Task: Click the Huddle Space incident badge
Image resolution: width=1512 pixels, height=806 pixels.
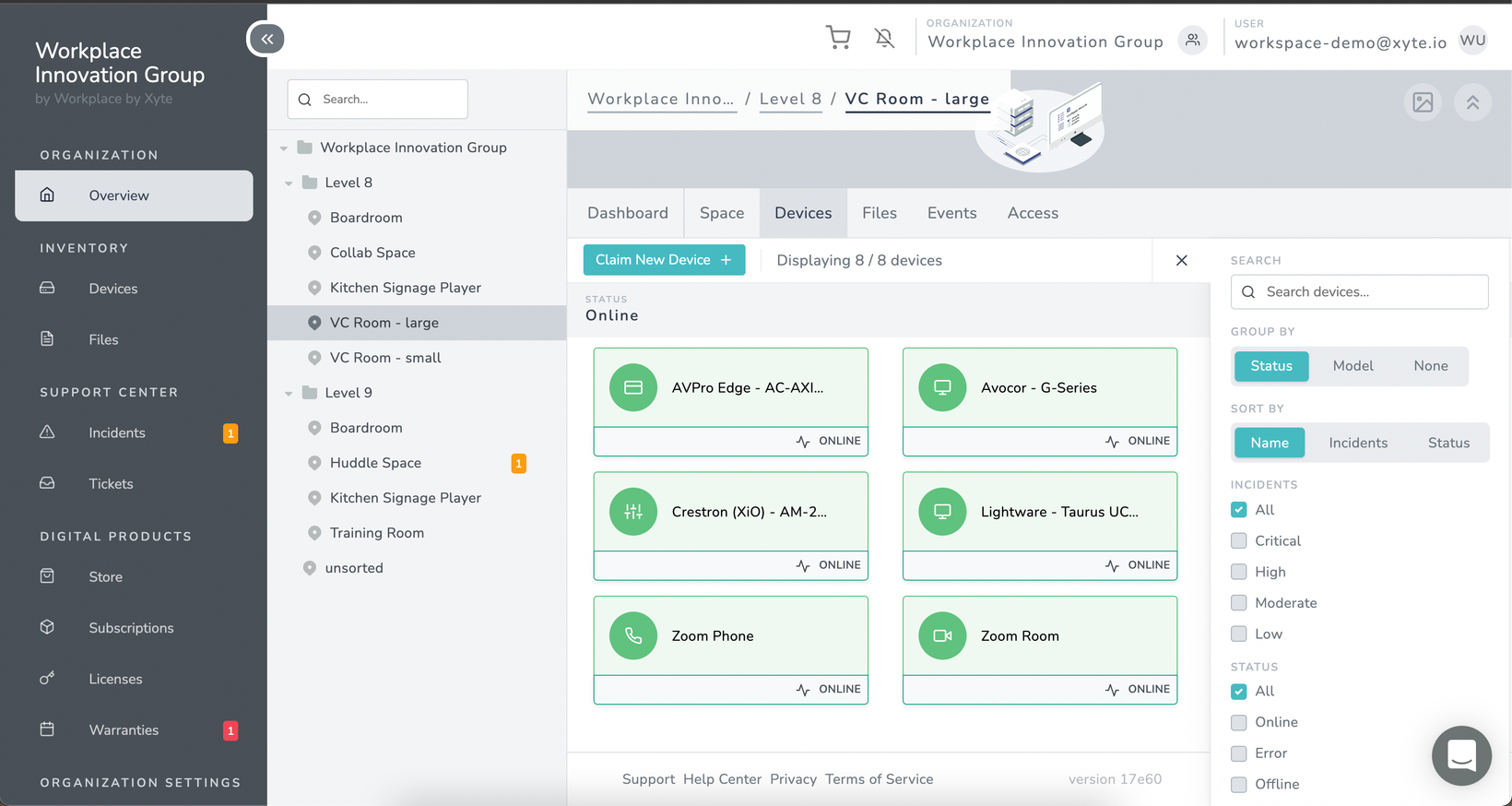Action: [x=519, y=463]
